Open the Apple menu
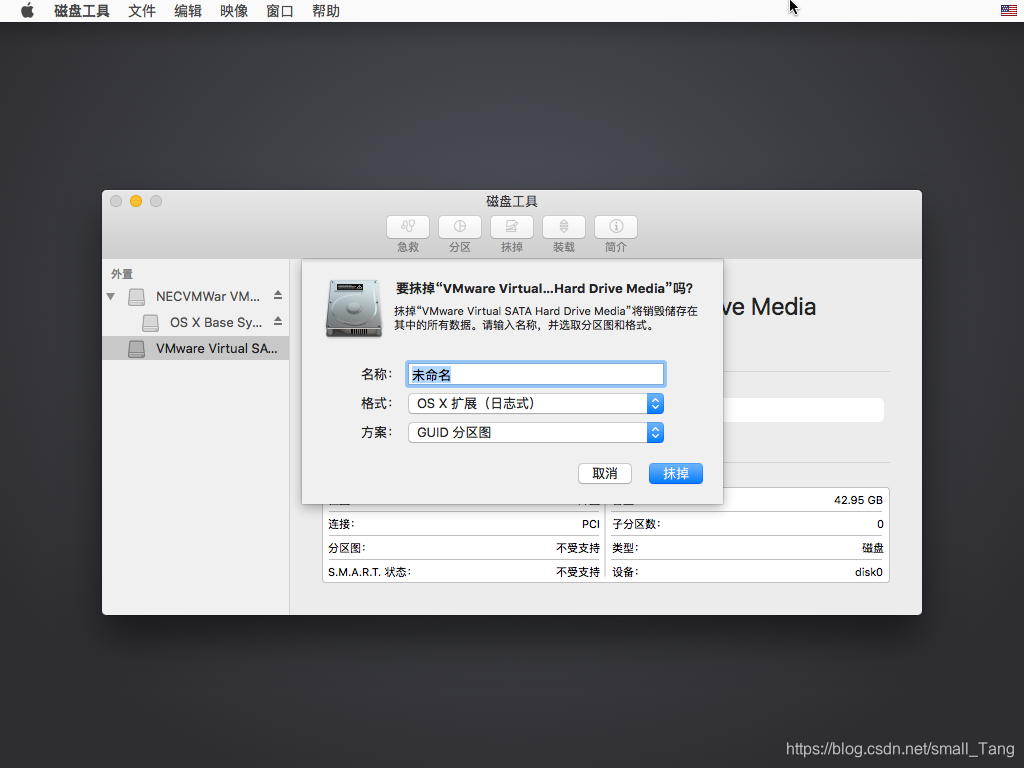The width and height of the screenshot is (1024, 768). pos(27,10)
